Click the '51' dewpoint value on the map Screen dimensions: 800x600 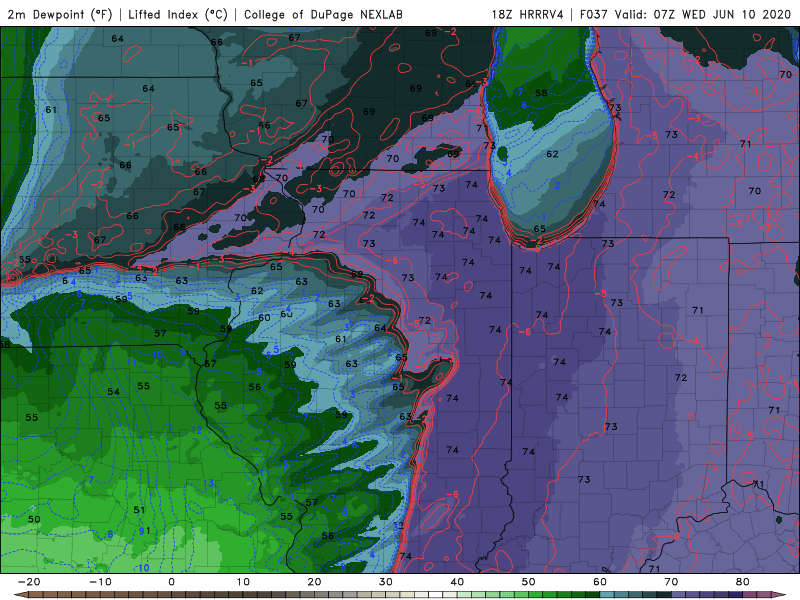[x=139, y=510]
